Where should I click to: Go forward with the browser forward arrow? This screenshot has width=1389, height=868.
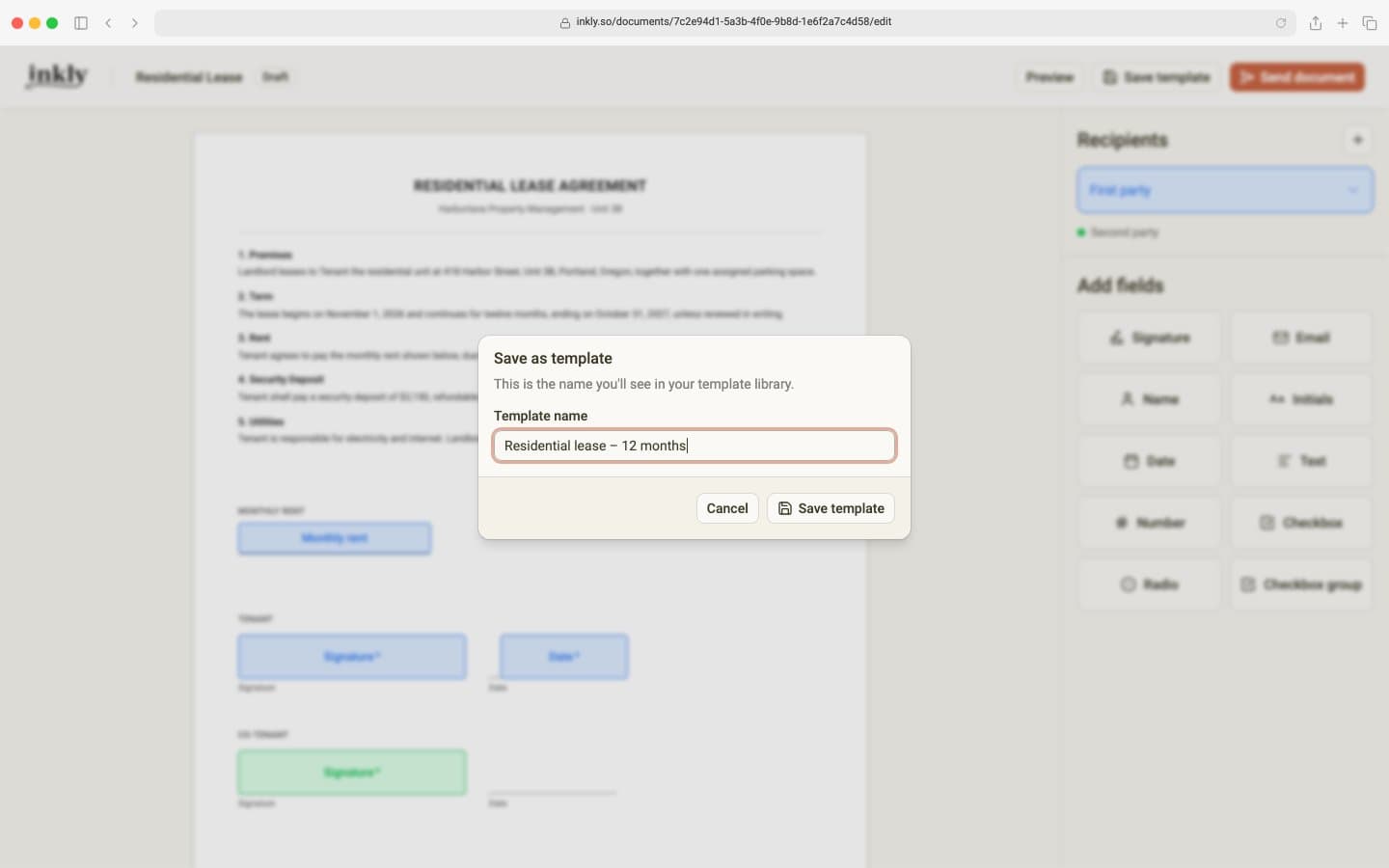click(135, 23)
